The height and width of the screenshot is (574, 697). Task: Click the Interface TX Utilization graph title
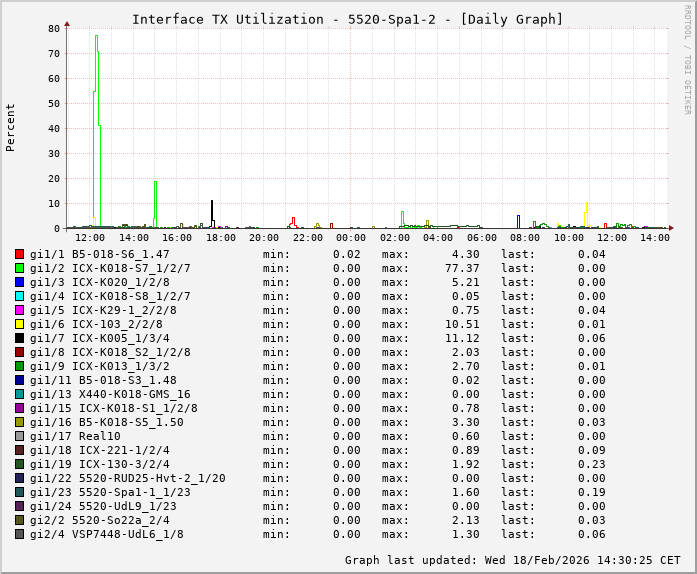pos(347,19)
